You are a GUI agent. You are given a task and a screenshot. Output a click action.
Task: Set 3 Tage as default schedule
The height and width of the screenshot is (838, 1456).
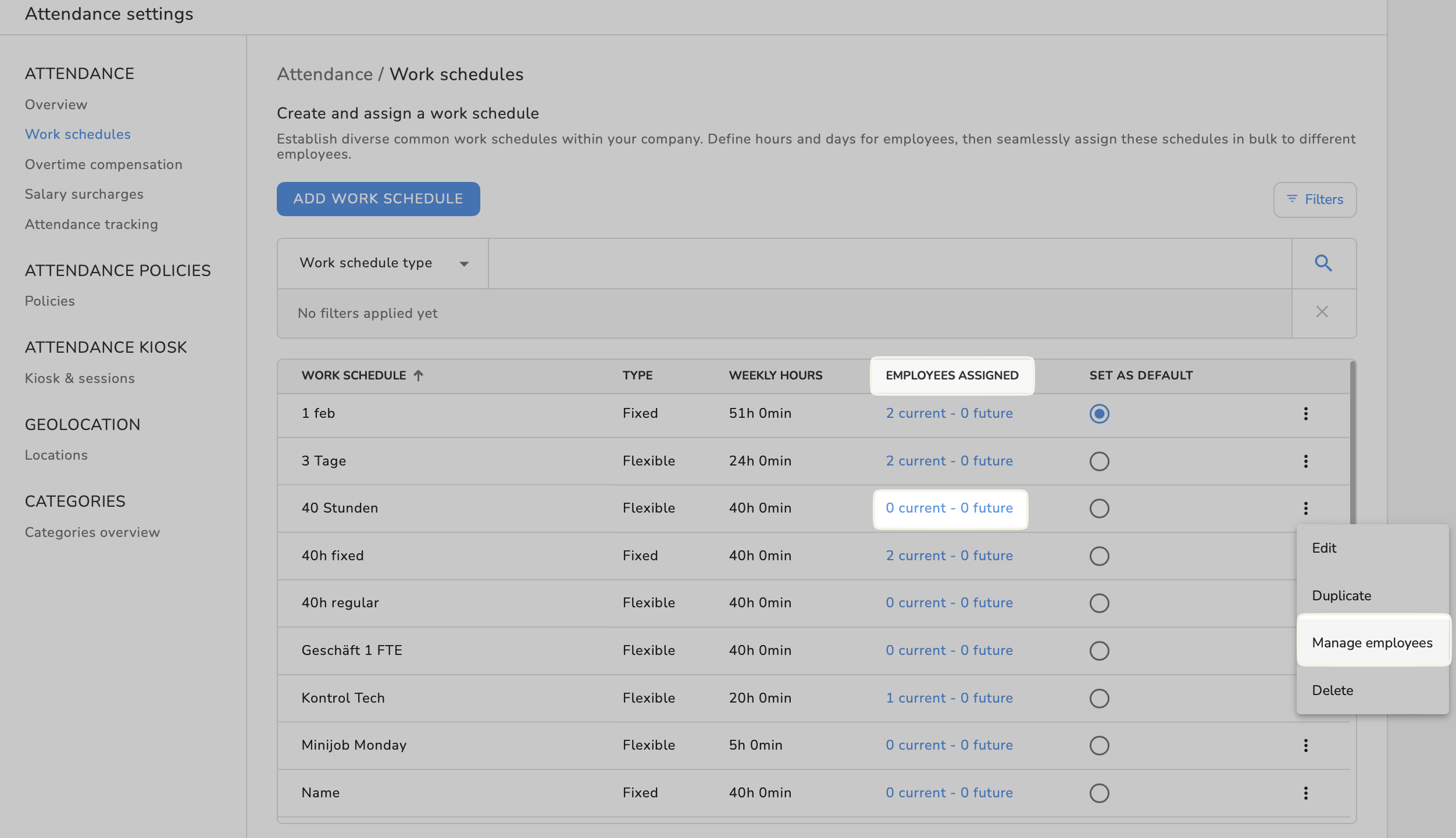tap(1099, 461)
